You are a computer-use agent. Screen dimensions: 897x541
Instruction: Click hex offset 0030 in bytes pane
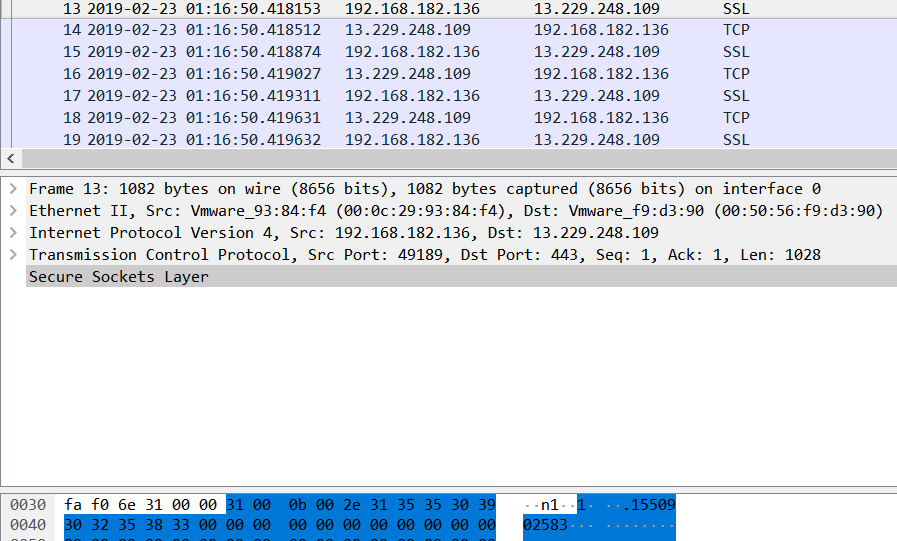pos(28,505)
